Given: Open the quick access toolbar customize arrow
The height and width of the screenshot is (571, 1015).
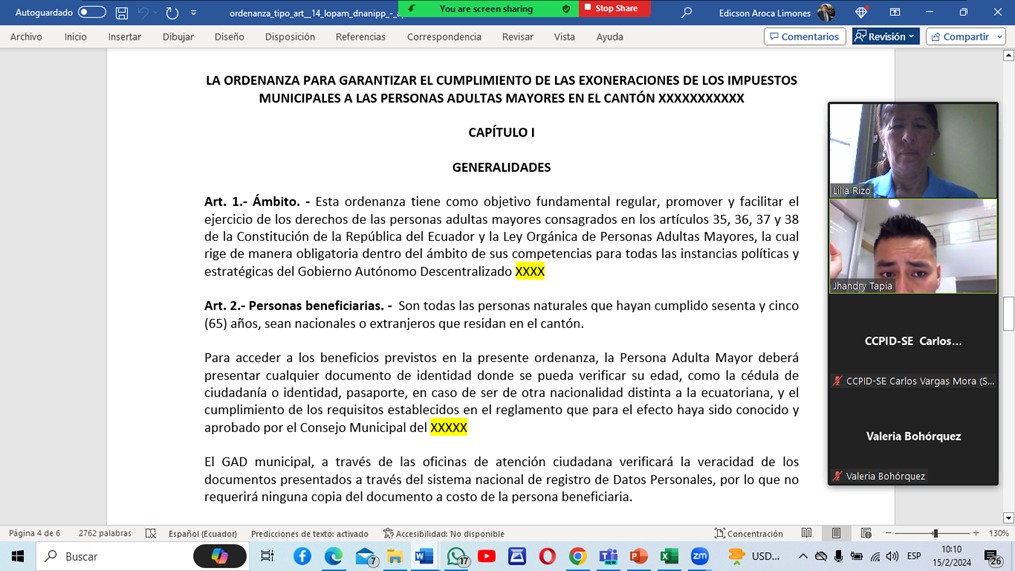Looking at the screenshot, I should click(194, 13).
